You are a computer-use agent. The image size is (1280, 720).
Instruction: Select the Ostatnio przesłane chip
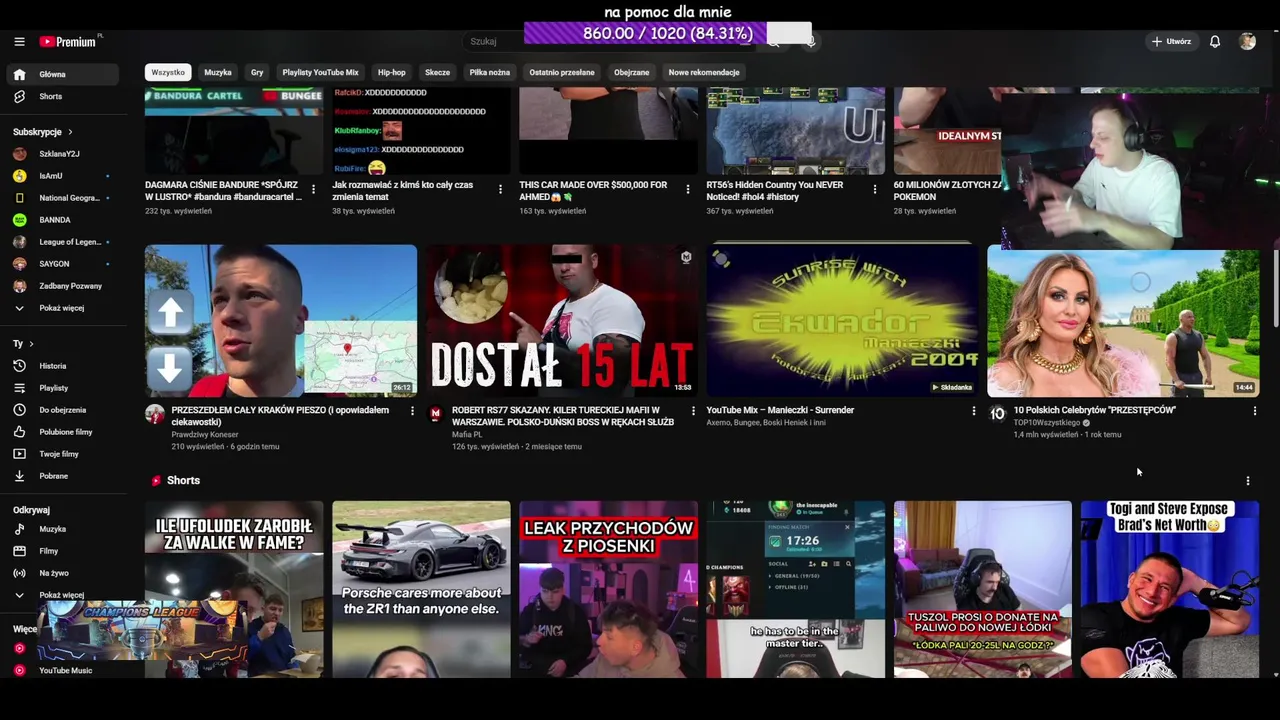[562, 72]
